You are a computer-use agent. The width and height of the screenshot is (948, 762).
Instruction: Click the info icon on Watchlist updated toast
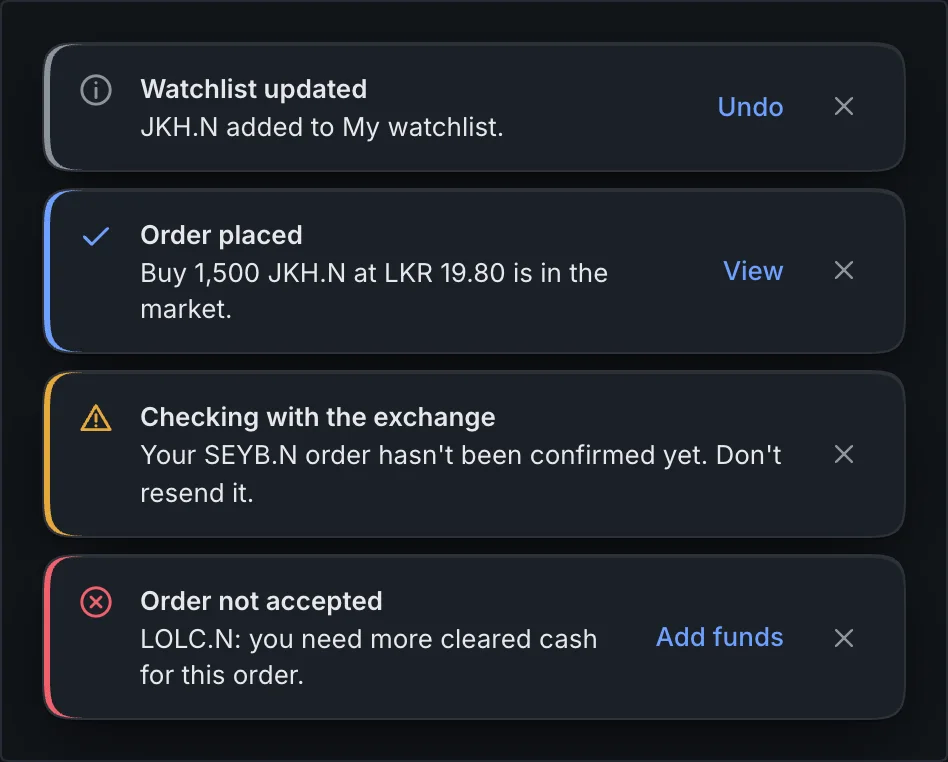(96, 90)
